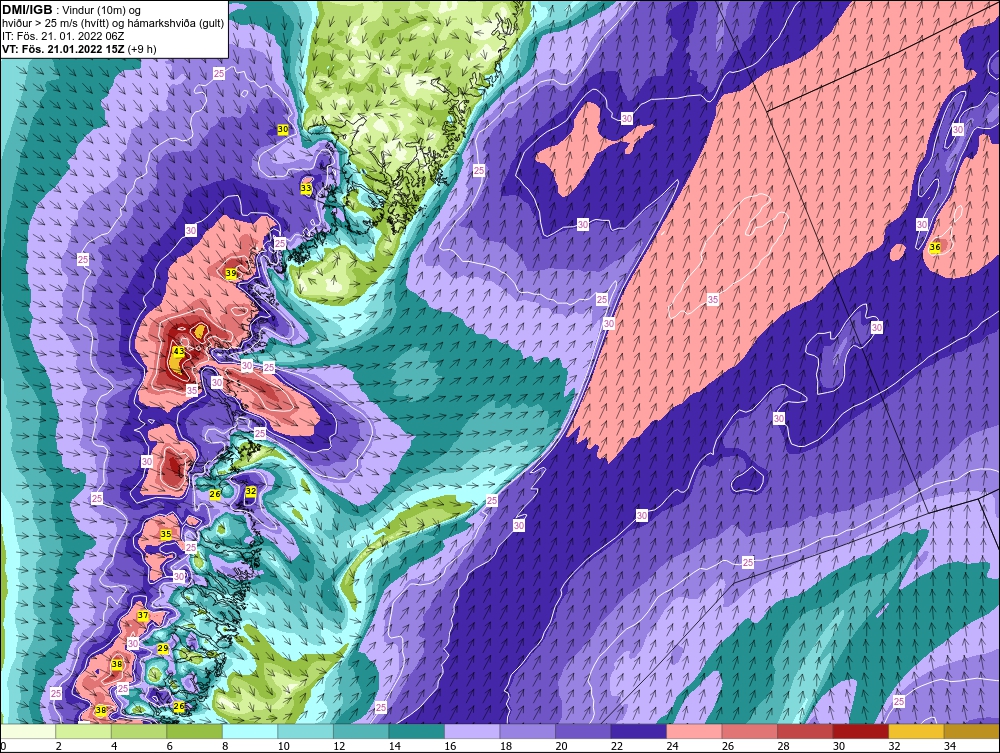This screenshot has width=1000, height=753.
Task: Click the white 35 contour label in pink band
Action: [x=713, y=299]
